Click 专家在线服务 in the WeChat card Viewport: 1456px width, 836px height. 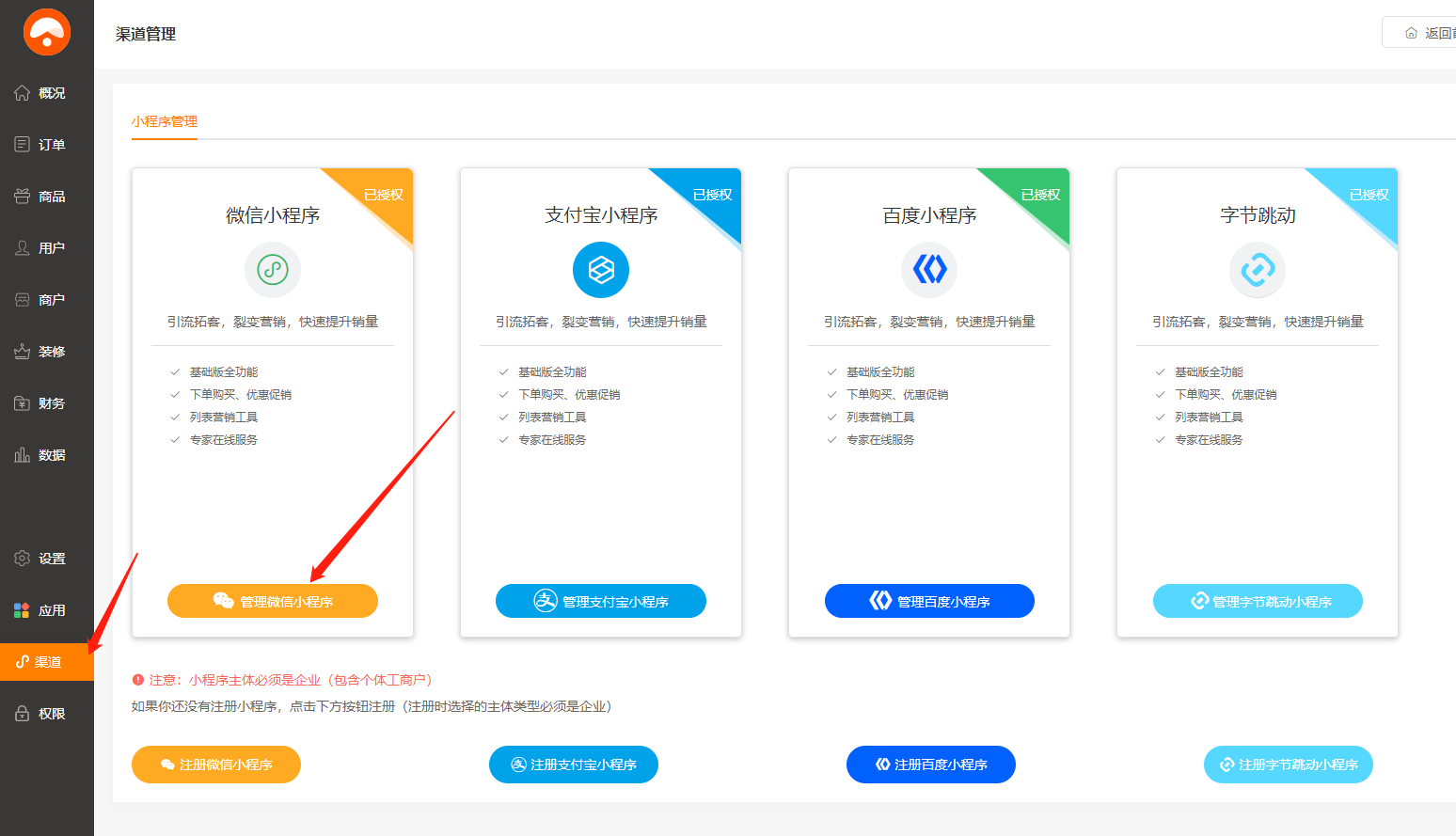[x=224, y=440]
